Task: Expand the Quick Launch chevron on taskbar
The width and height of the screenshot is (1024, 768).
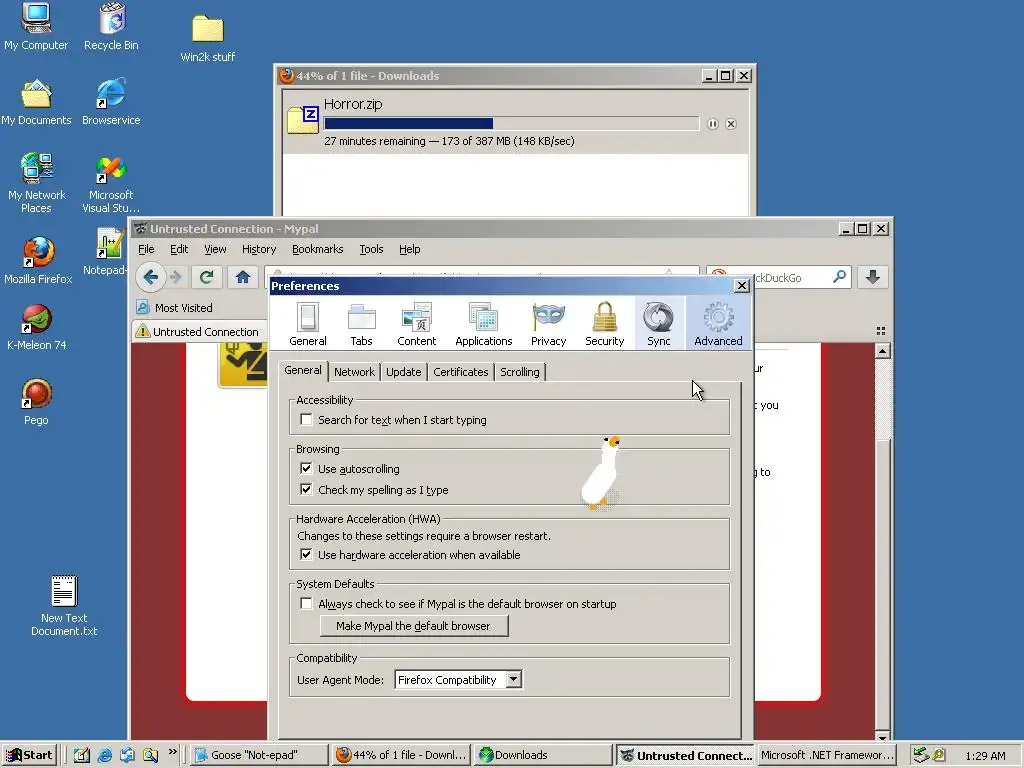Action: 172,751
